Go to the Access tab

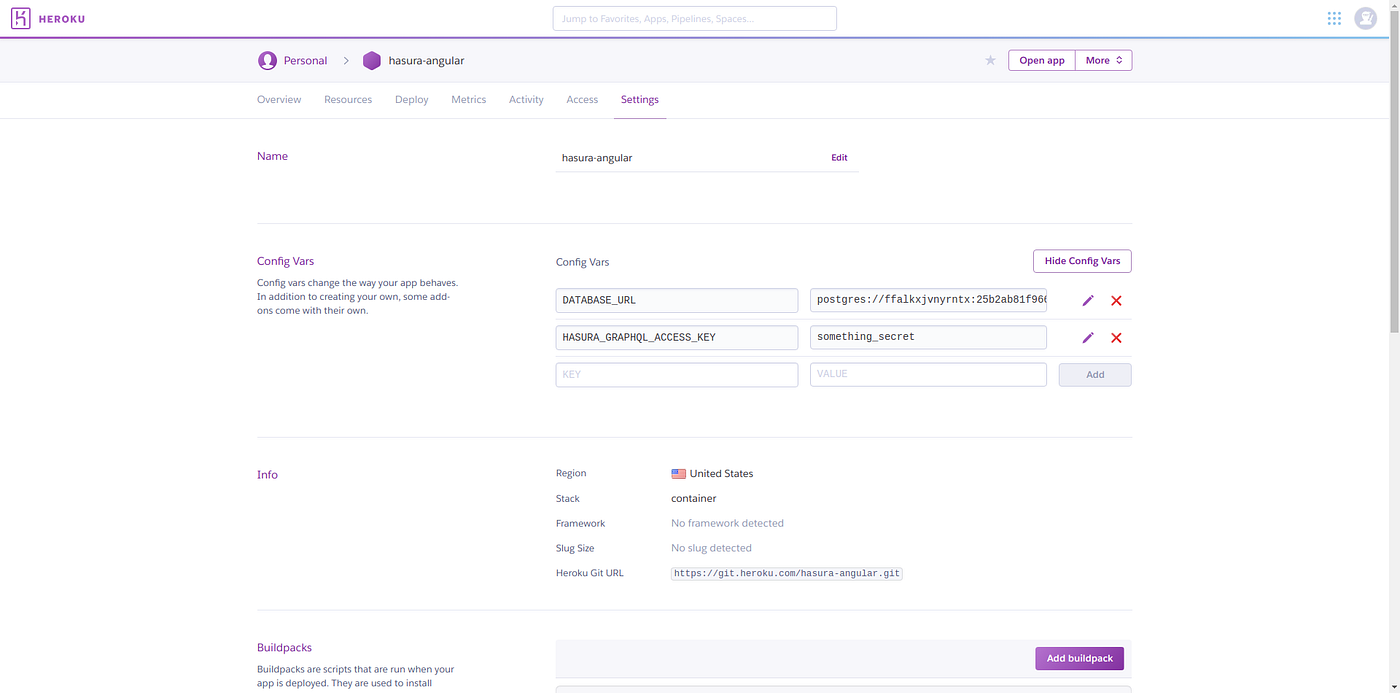point(582,99)
